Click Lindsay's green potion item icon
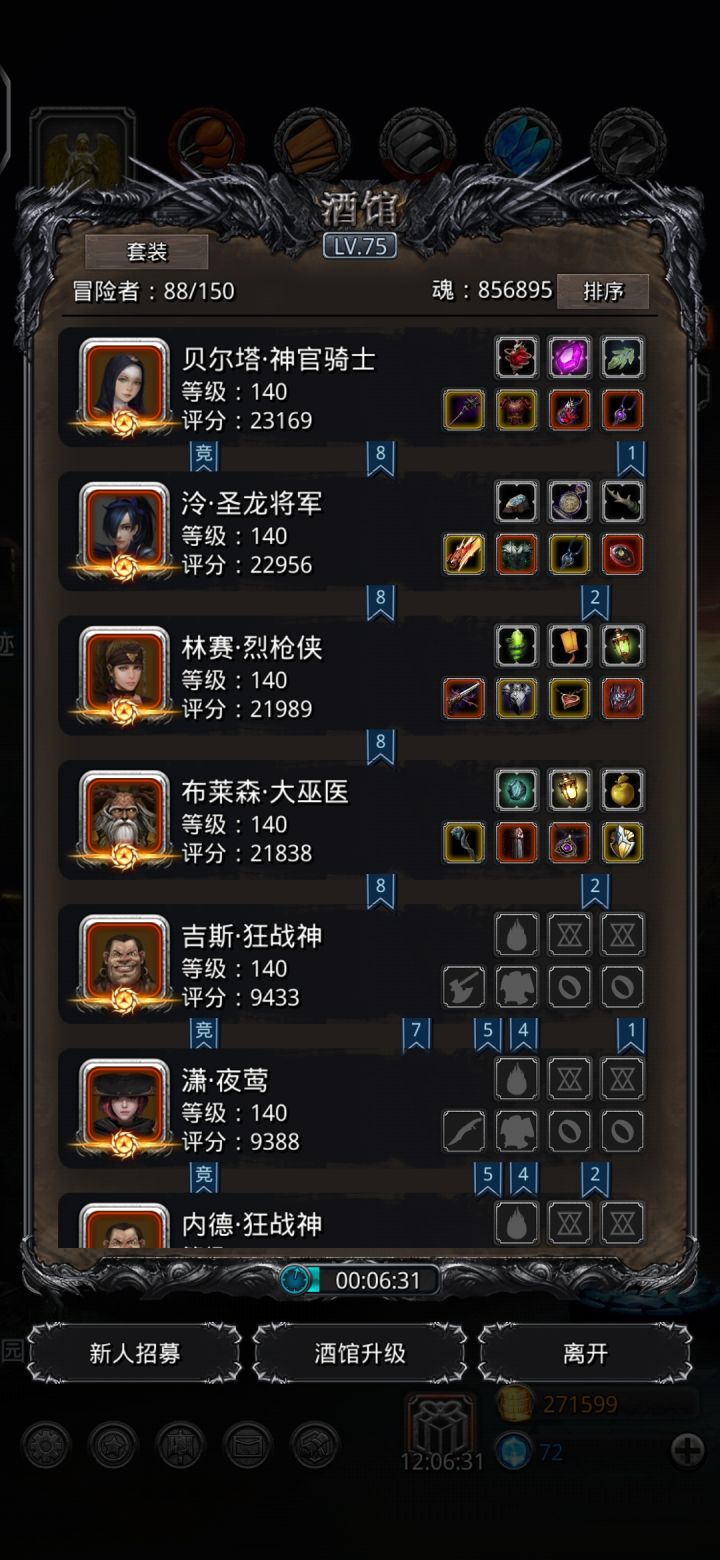This screenshot has width=720, height=1560. [x=517, y=646]
